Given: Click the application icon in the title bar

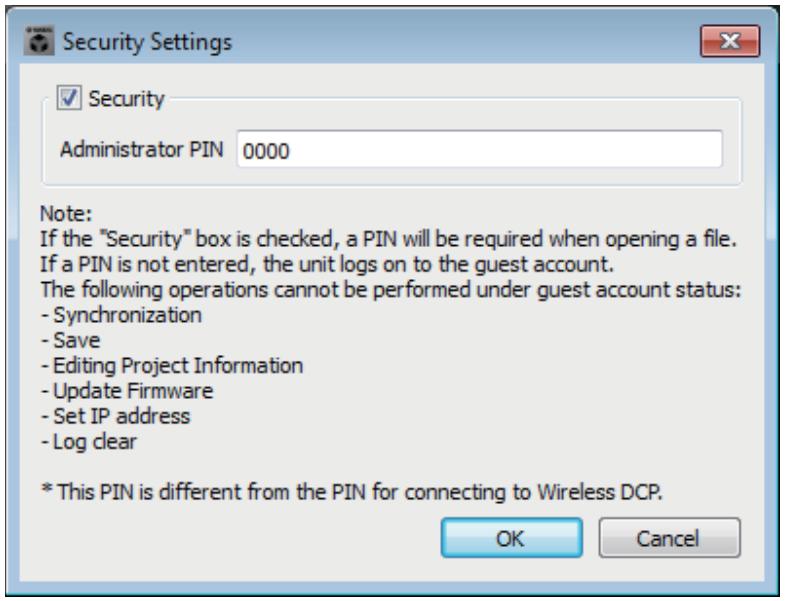Looking at the screenshot, I should [x=39, y=41].
